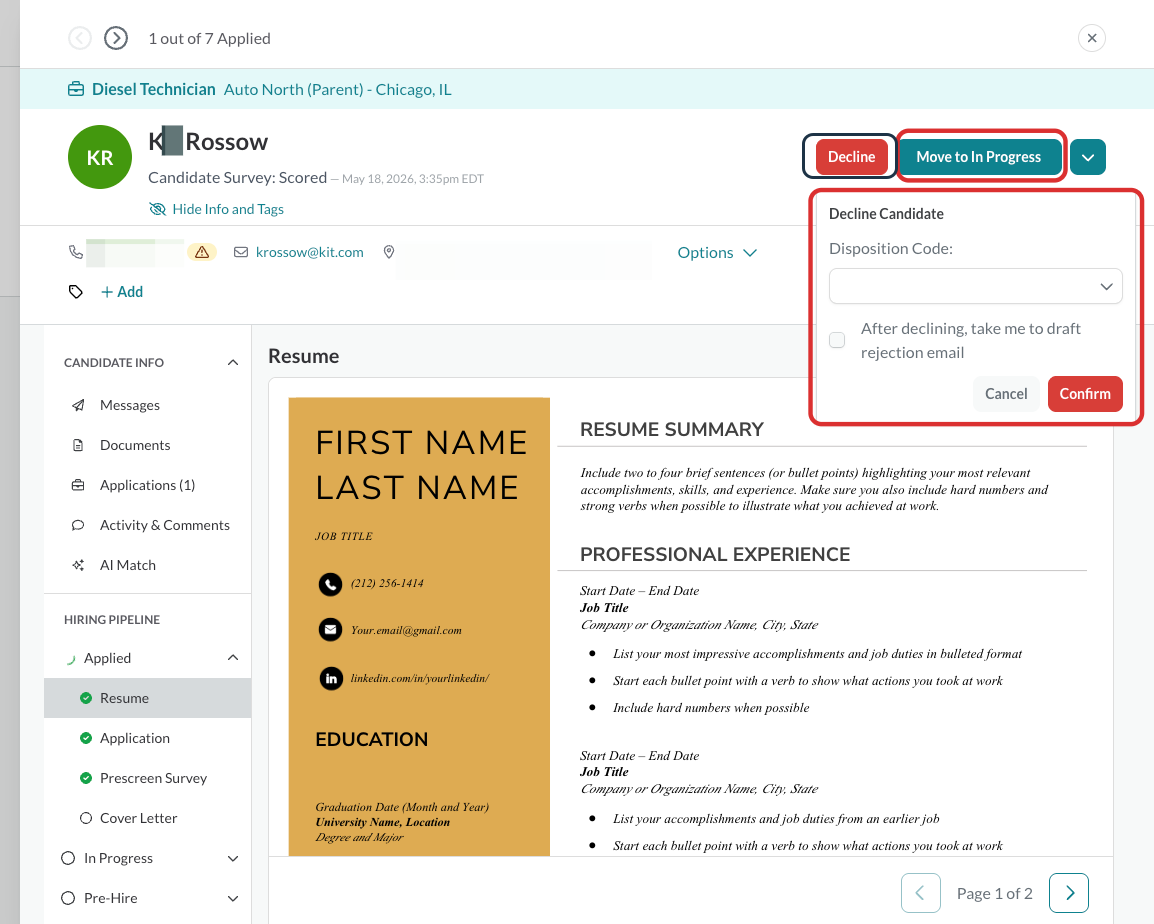The height and width of the screenshot is (924, 1154).
Task: Click the phone warning triangle icon
Action: [202, 252]
